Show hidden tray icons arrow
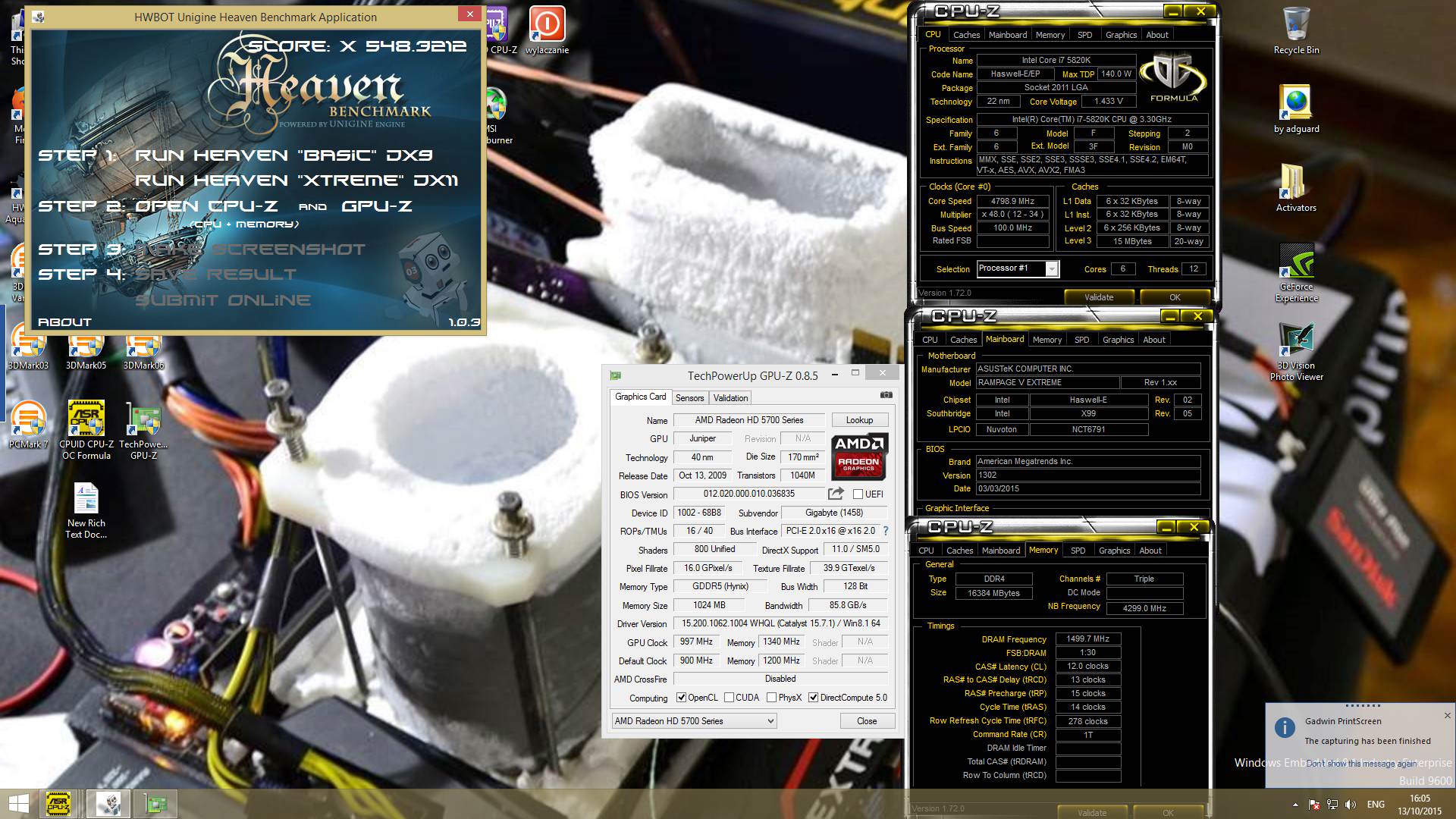Viewport: 1456px width, 819px height. click(x=1294, y=805)
